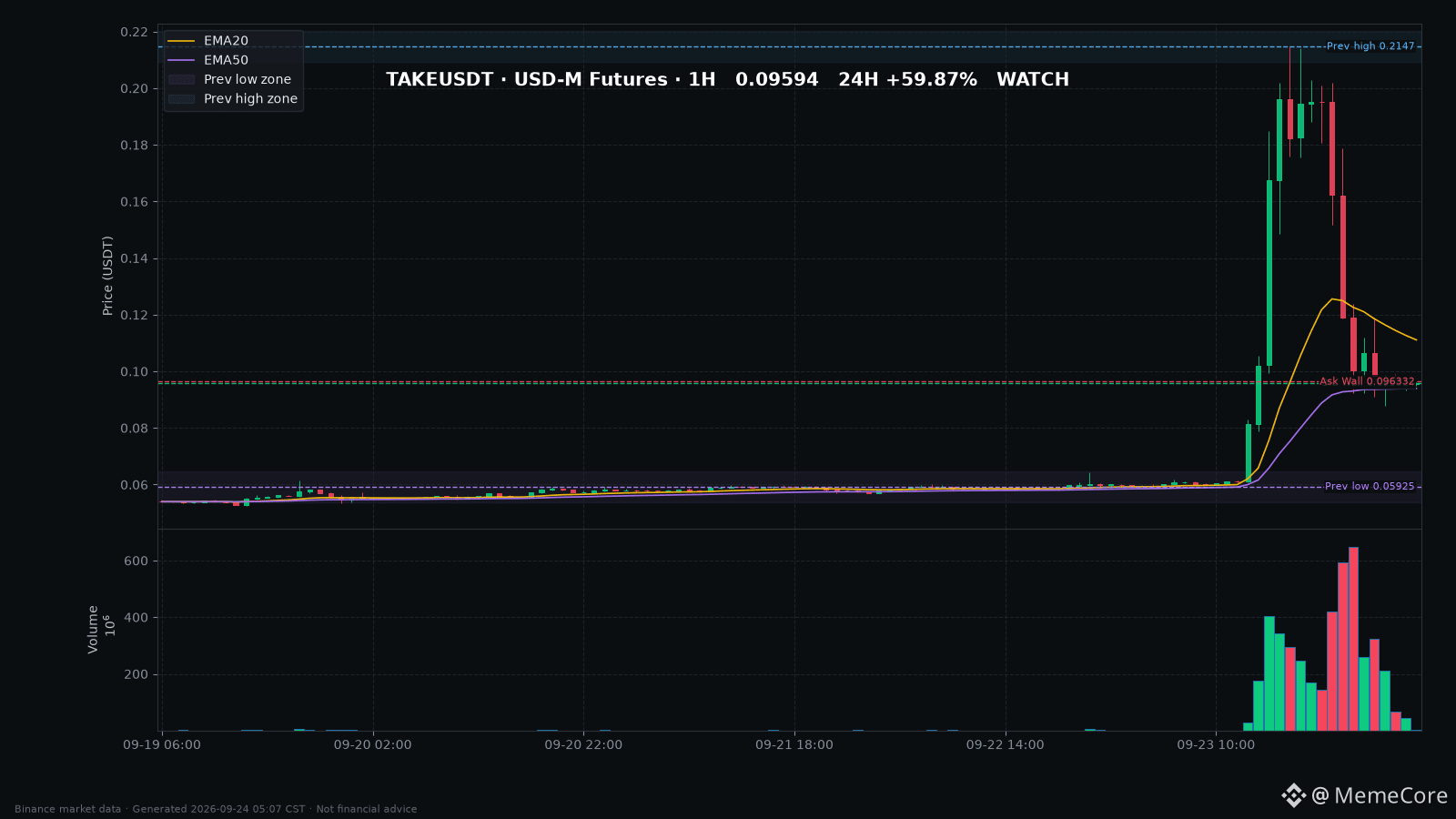Click the Prev high 0.2147 label
This screenshot has height=819, width=1456.
pos(1370,46)
